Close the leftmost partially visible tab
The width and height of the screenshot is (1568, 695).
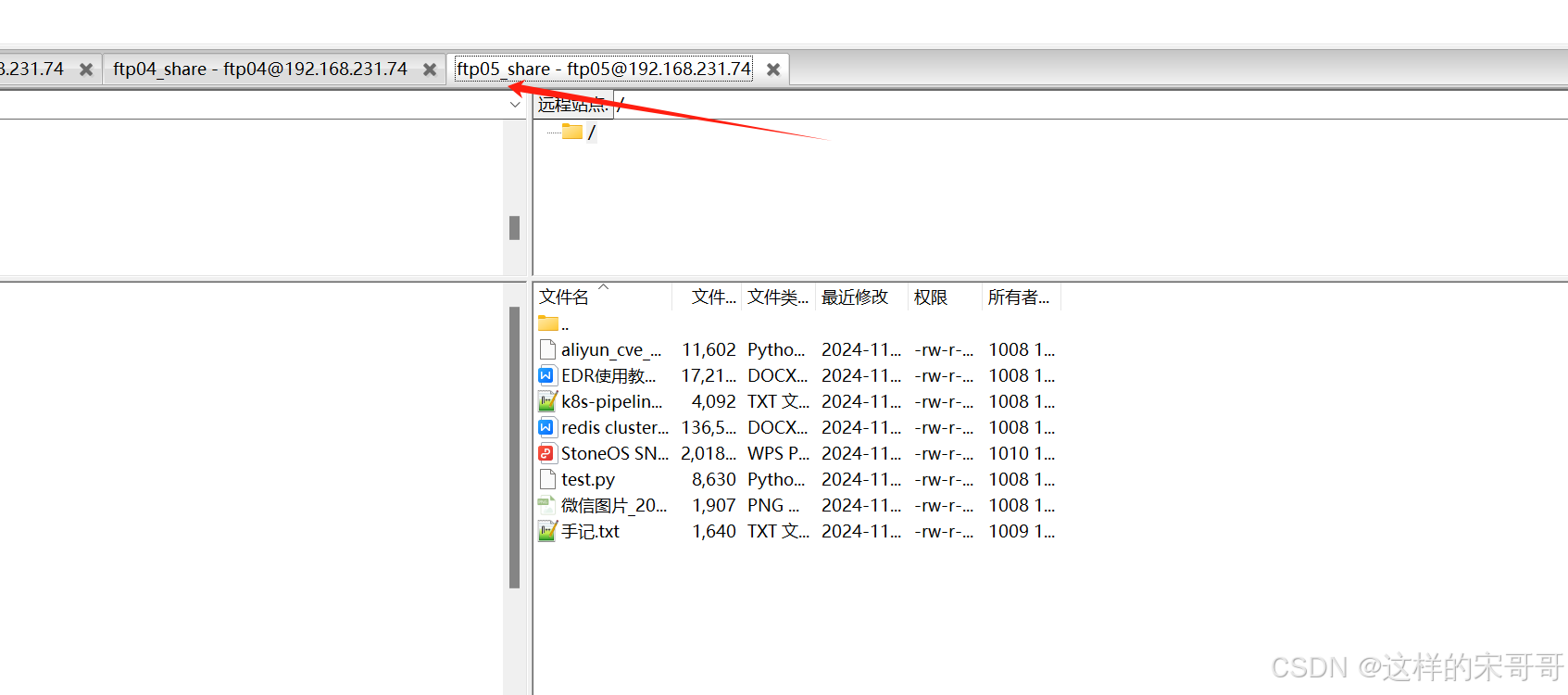pos(86,69)
